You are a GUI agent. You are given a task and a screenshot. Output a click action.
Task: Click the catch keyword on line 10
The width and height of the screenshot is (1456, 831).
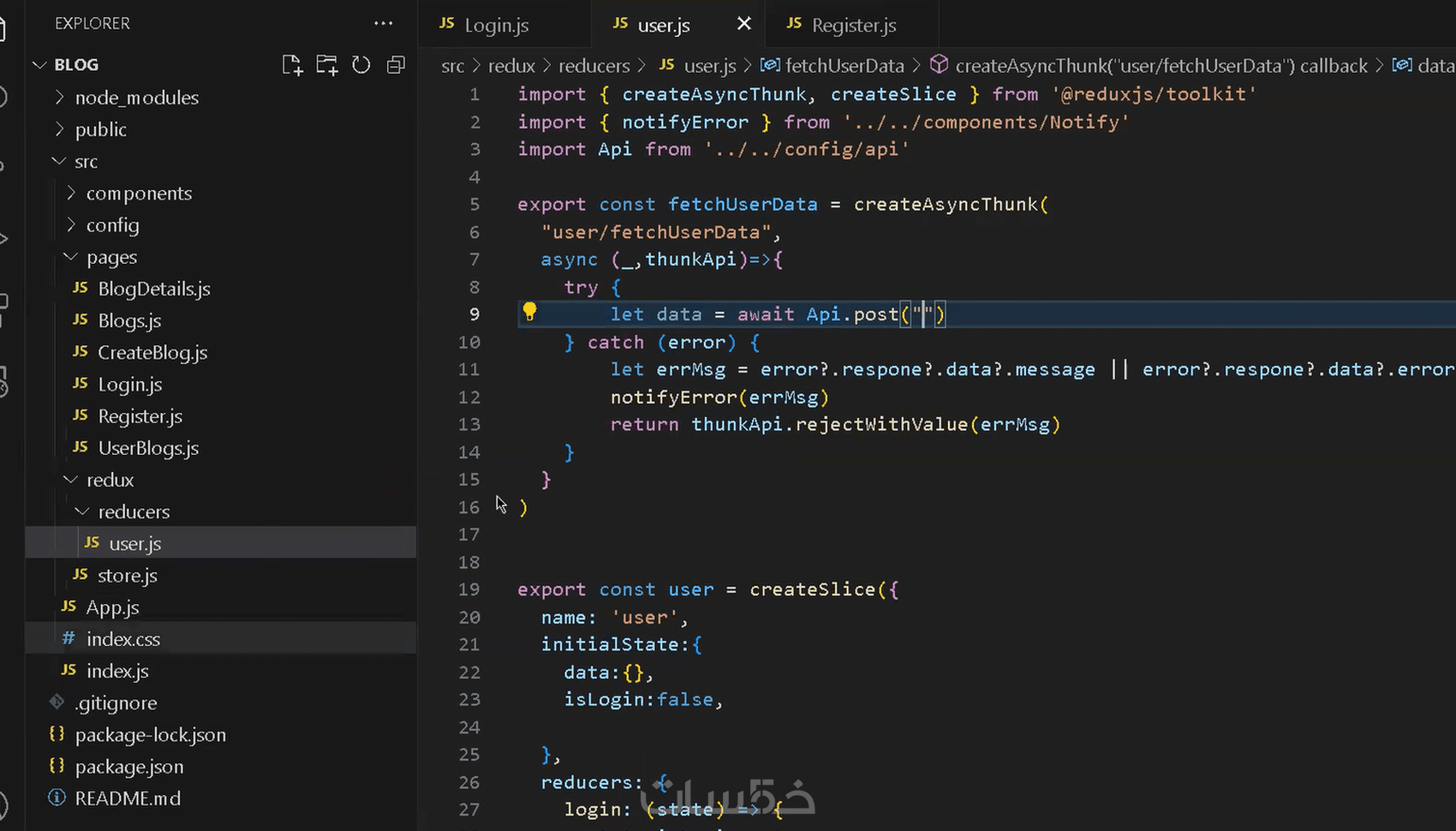[615, 343]
